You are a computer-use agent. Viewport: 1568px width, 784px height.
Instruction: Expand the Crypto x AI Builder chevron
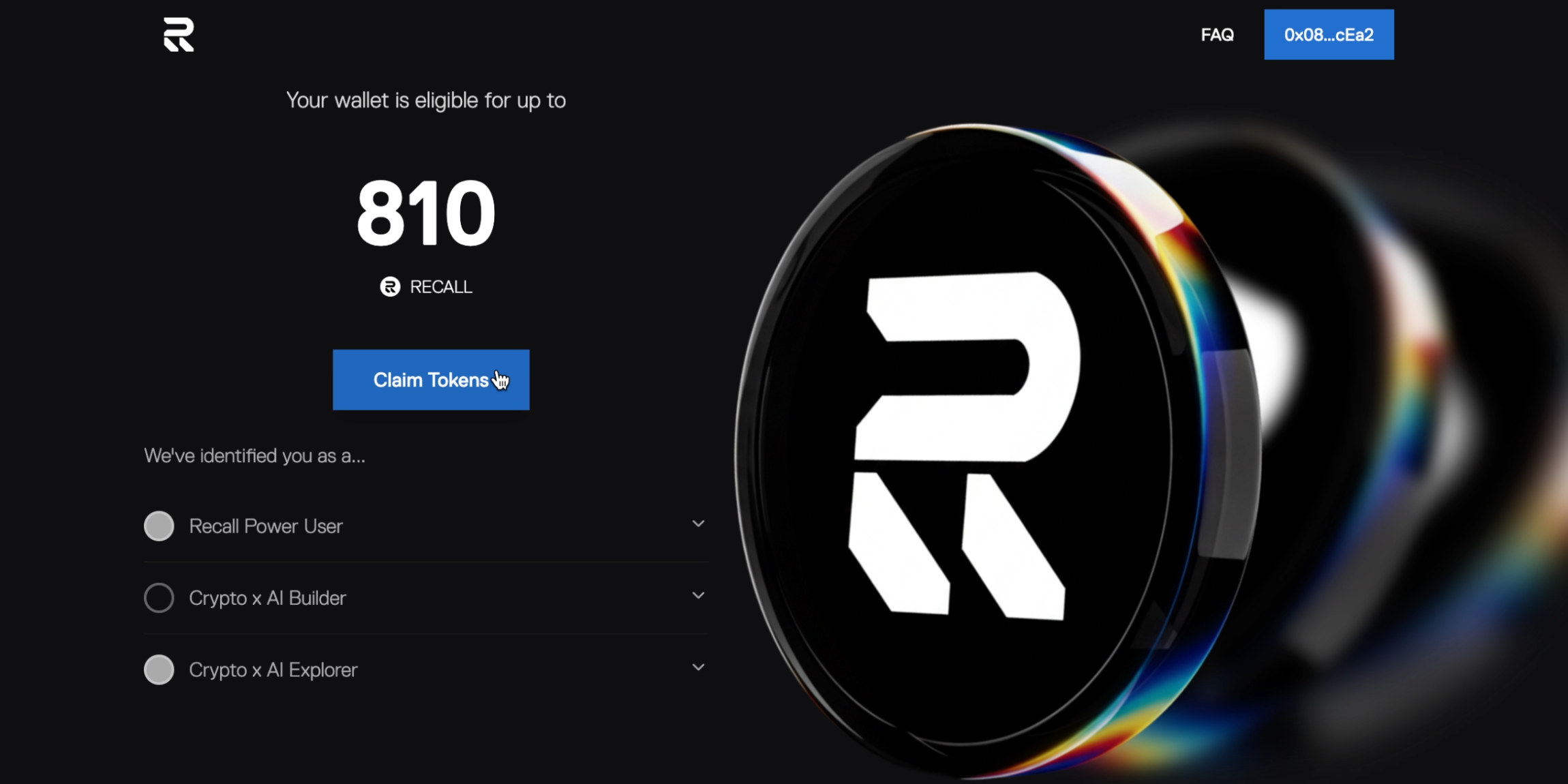click(698, 595)
